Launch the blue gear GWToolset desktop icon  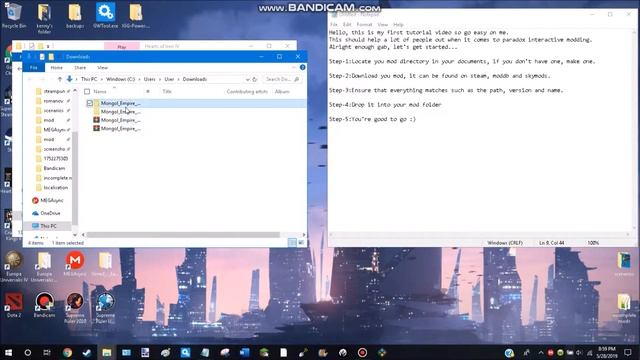tap(105, 16)
